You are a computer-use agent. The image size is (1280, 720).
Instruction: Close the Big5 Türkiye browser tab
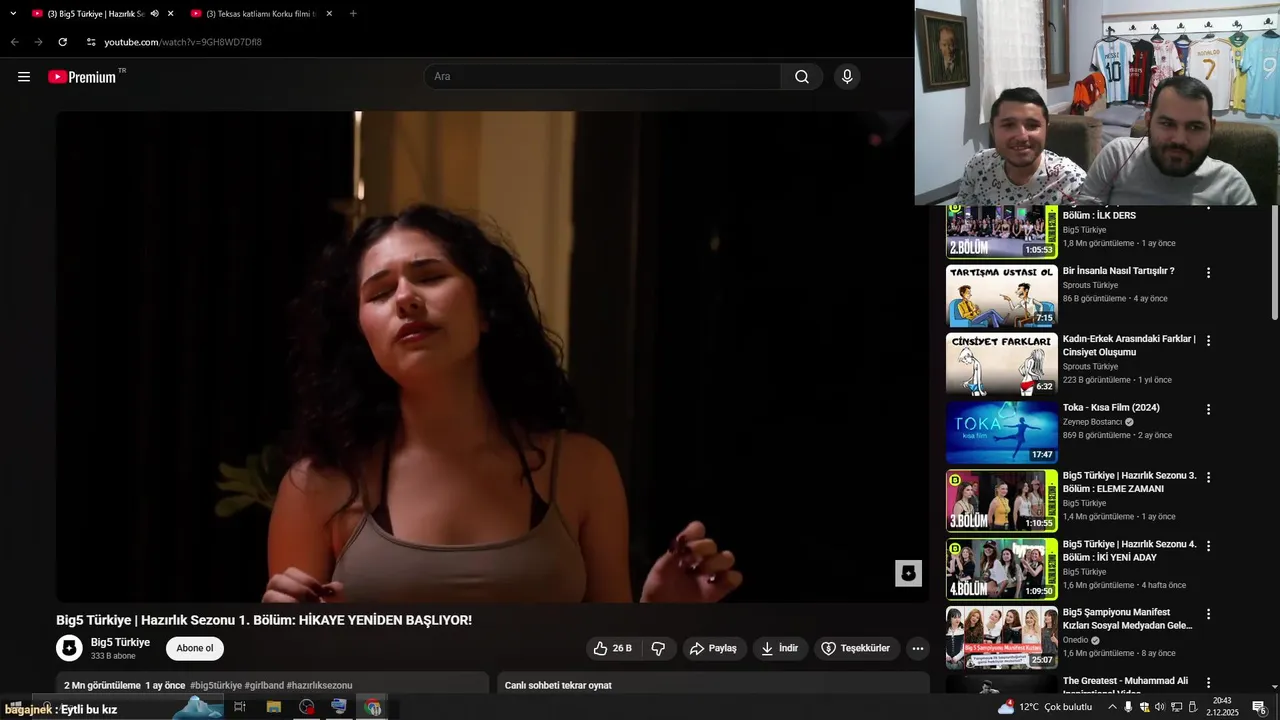click(171, 13)
